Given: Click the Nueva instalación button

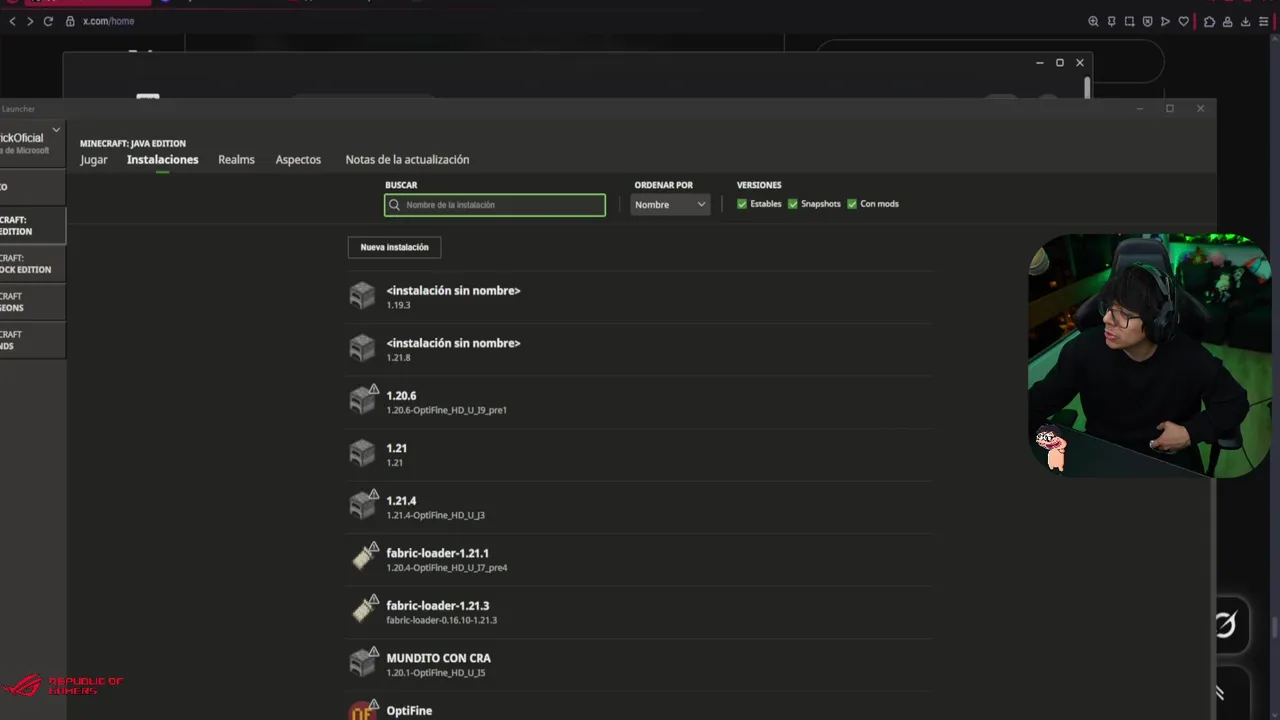Looking at the screenshot, I should coord(394,247).
